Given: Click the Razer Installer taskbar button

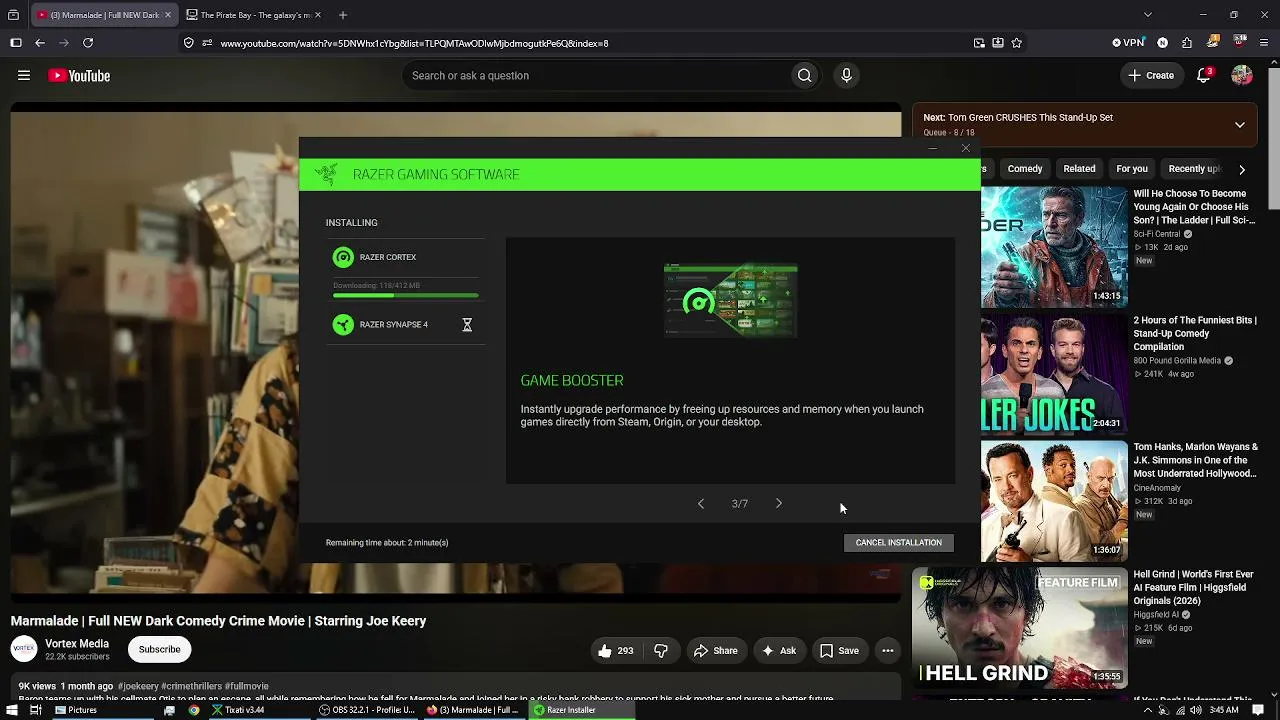Looking at the screenshot, I should click(582, 710).
